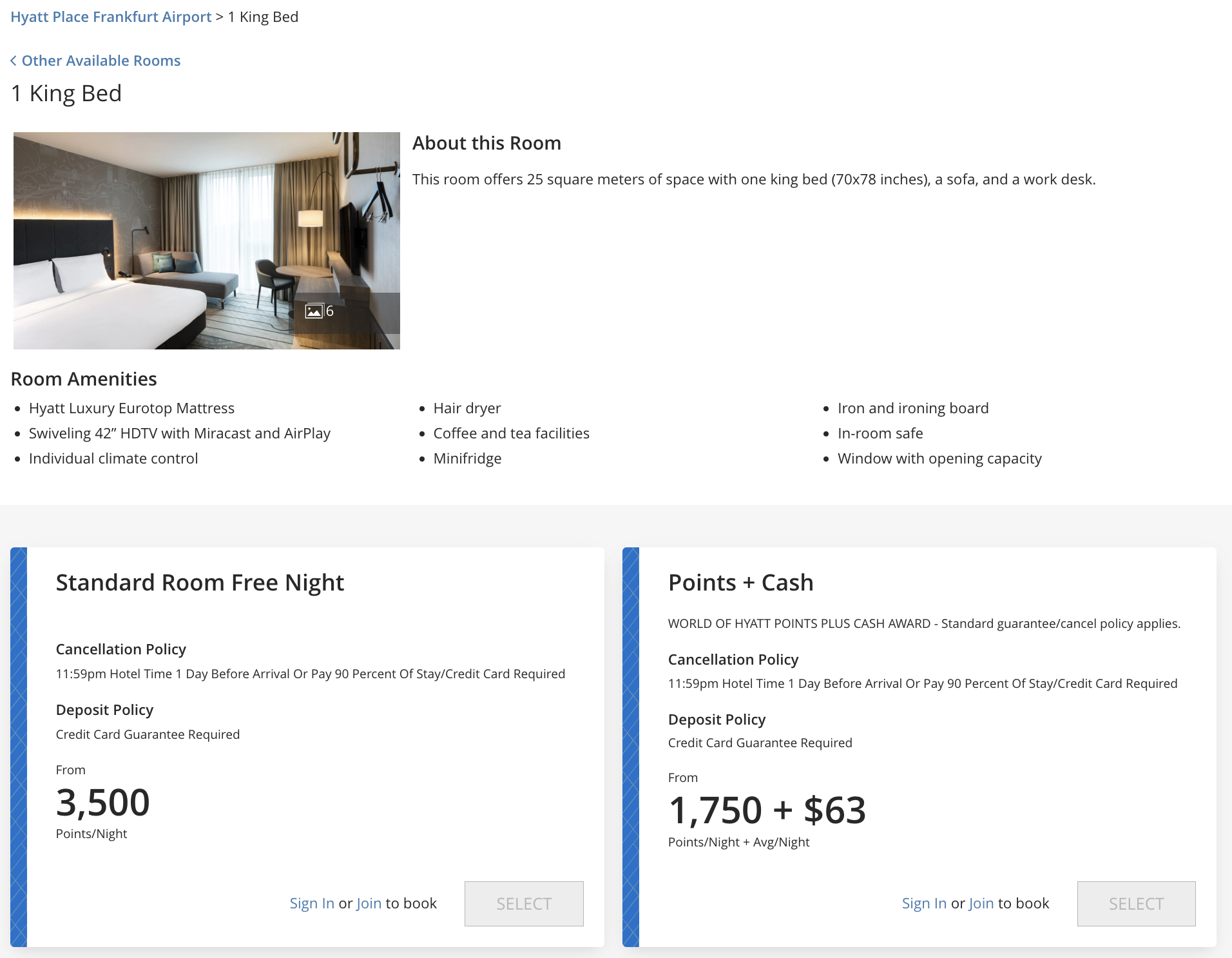Sign In to book the Standard Room Free Night
The image size is (1232, 958).
pos(312,903)
